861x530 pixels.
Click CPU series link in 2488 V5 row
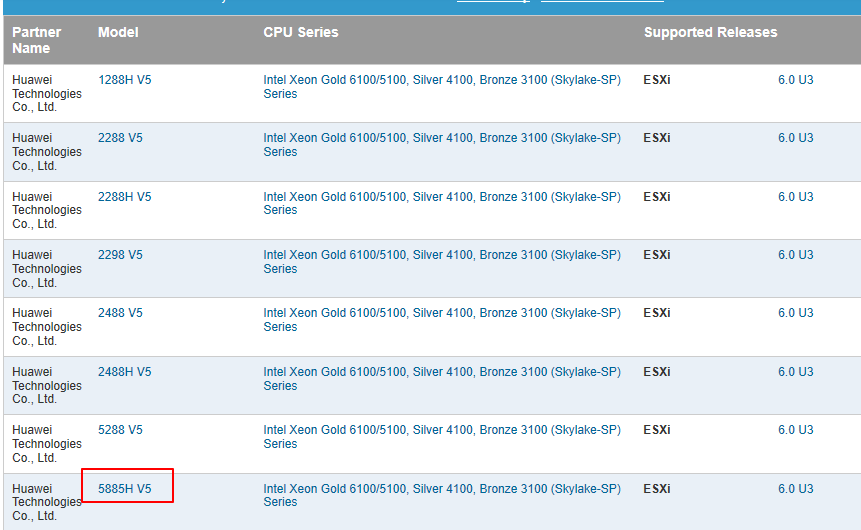(442, 320)
